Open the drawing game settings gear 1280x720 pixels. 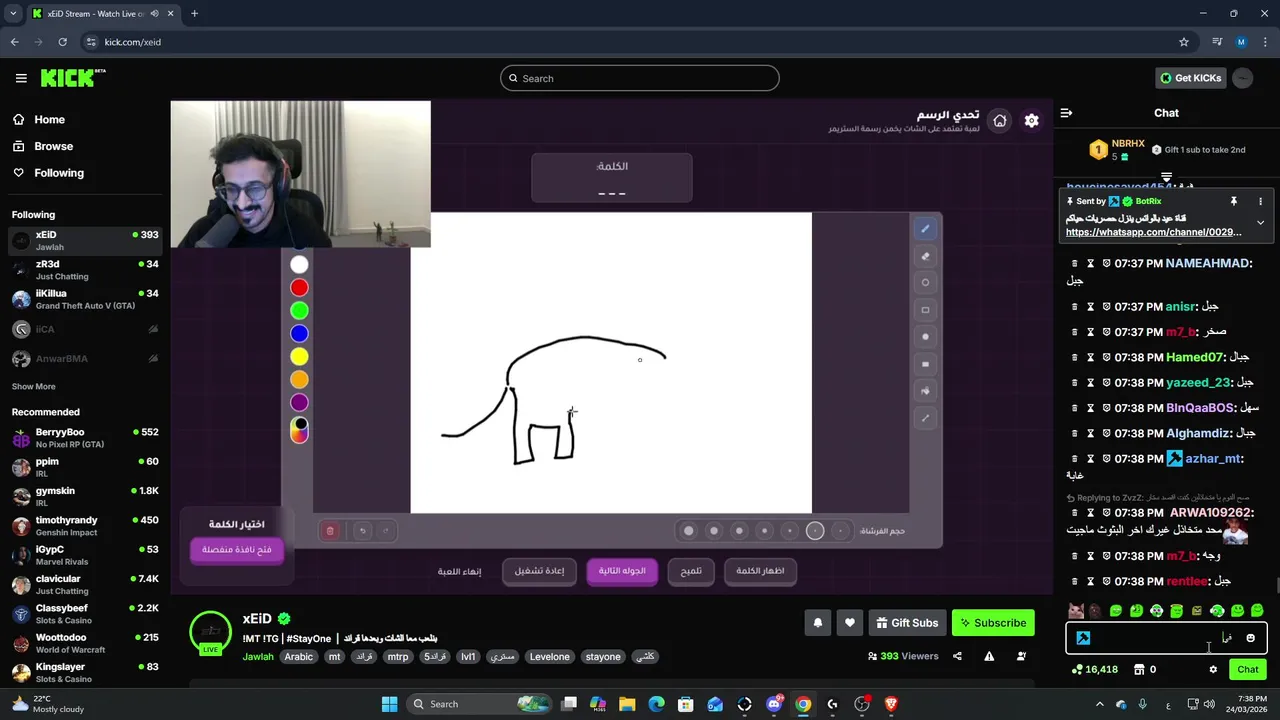pos(1031,121)
